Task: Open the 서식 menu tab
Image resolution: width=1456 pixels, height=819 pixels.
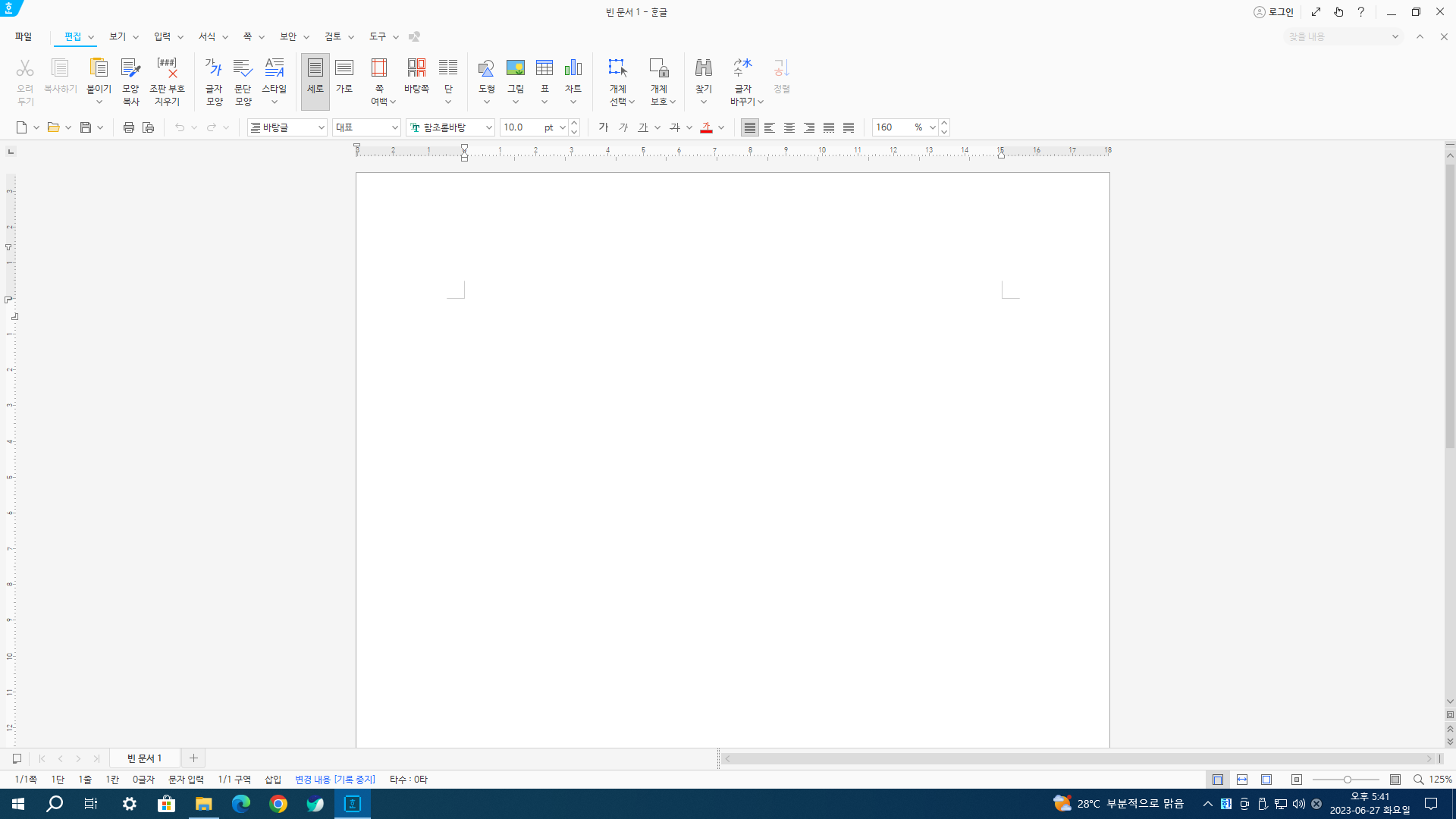Action: [207, 36]
